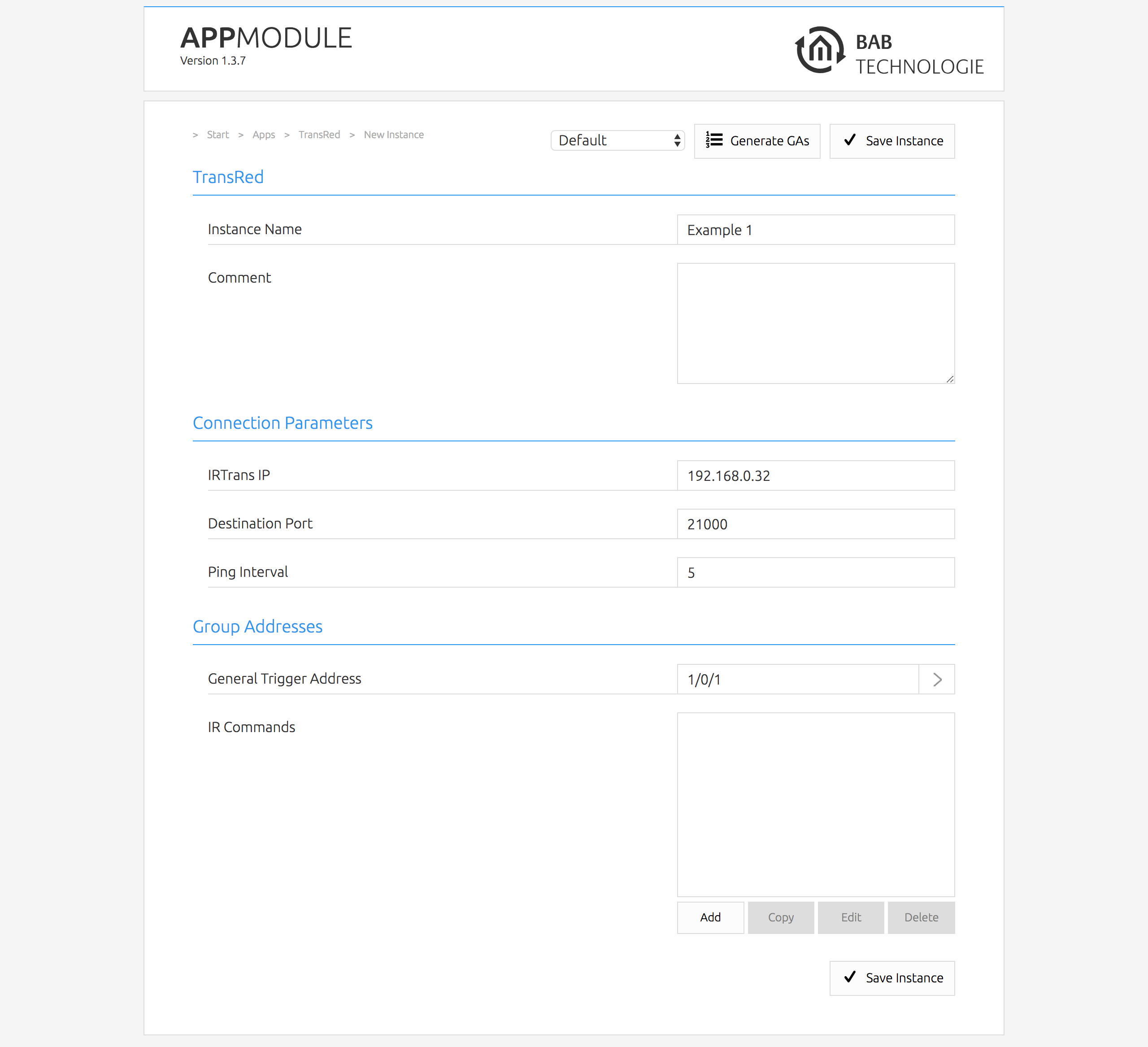1148x1047 pixels.
Task: Click inside the Comment text area
Action: pyautogui.click(x=816, y=323)
